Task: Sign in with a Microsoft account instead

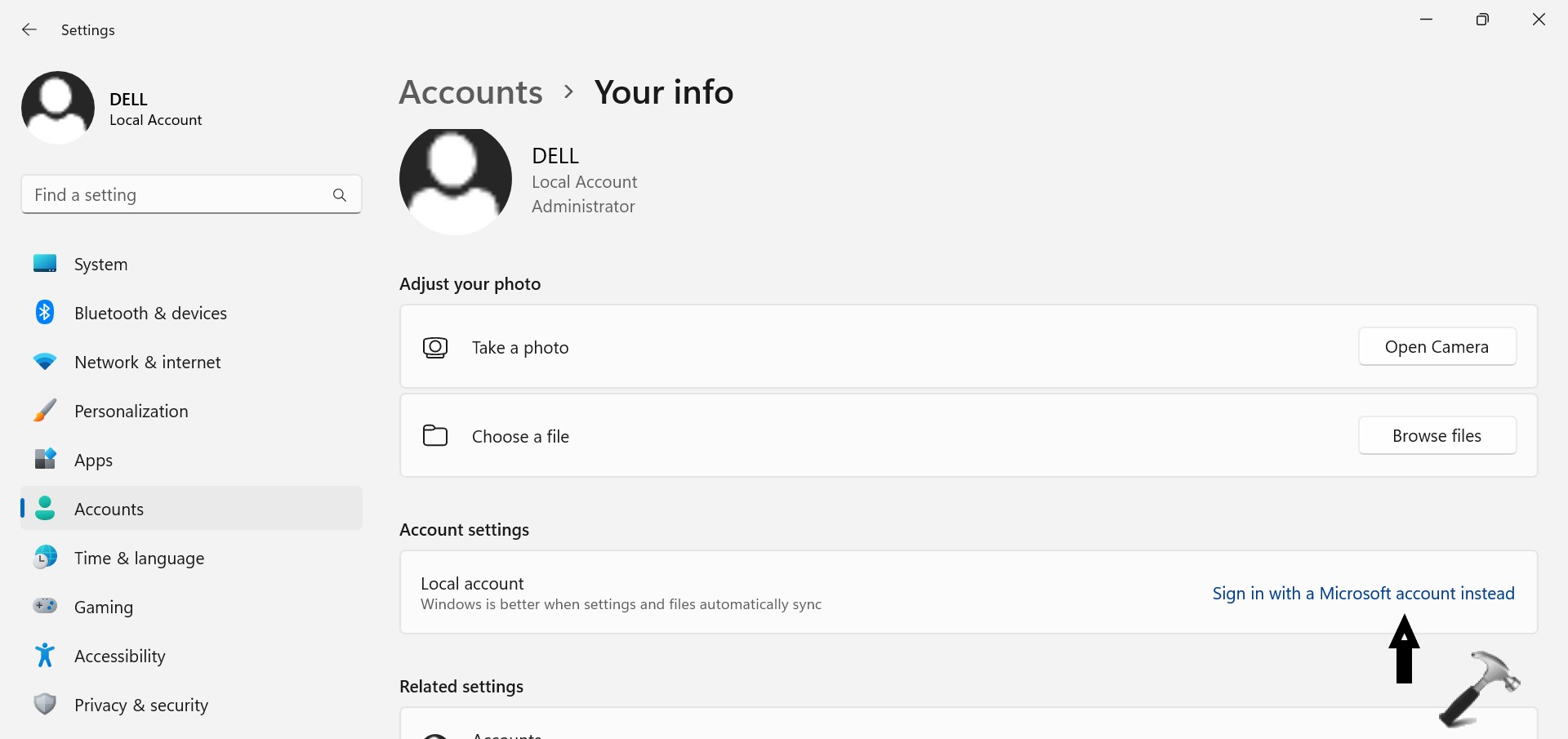Action: 1363,594
